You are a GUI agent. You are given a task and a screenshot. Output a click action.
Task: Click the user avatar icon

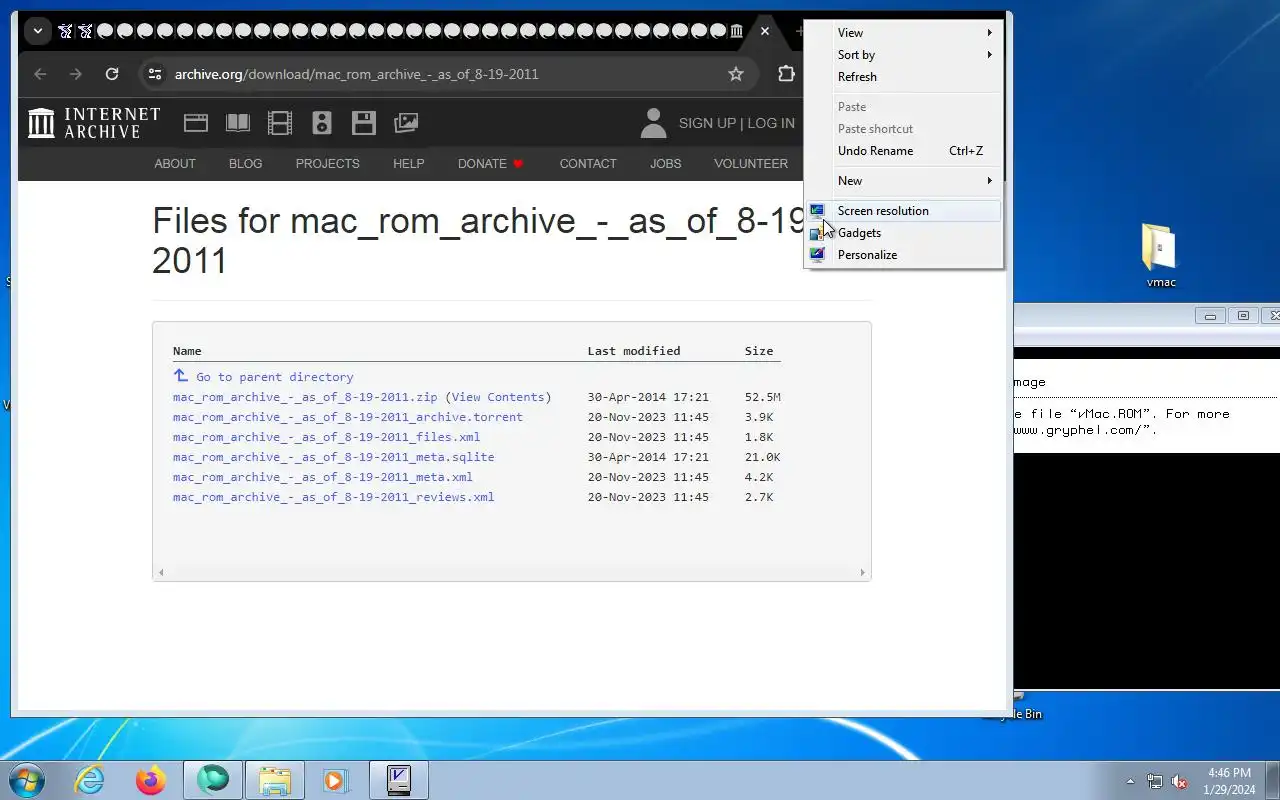[x=653, y=123]
